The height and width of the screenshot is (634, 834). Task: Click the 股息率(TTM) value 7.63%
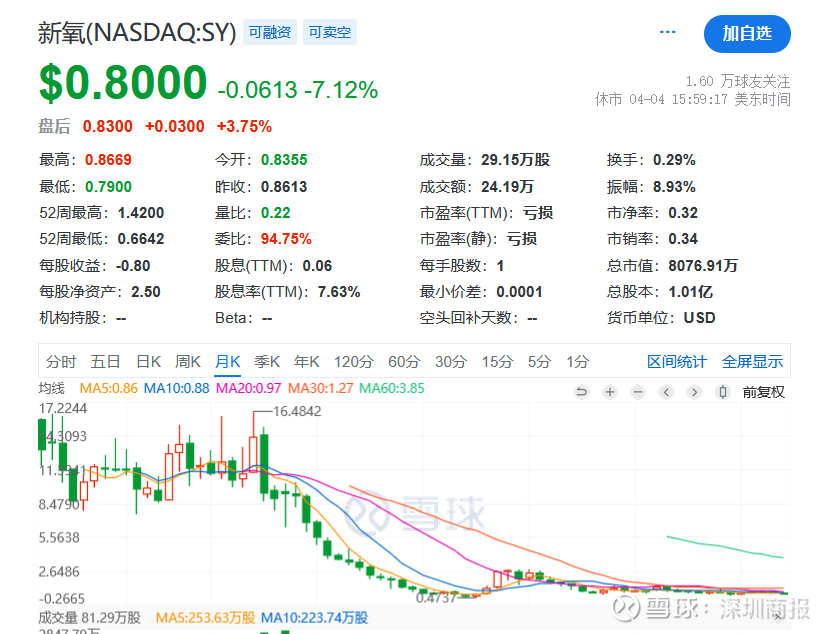(339, 292)
